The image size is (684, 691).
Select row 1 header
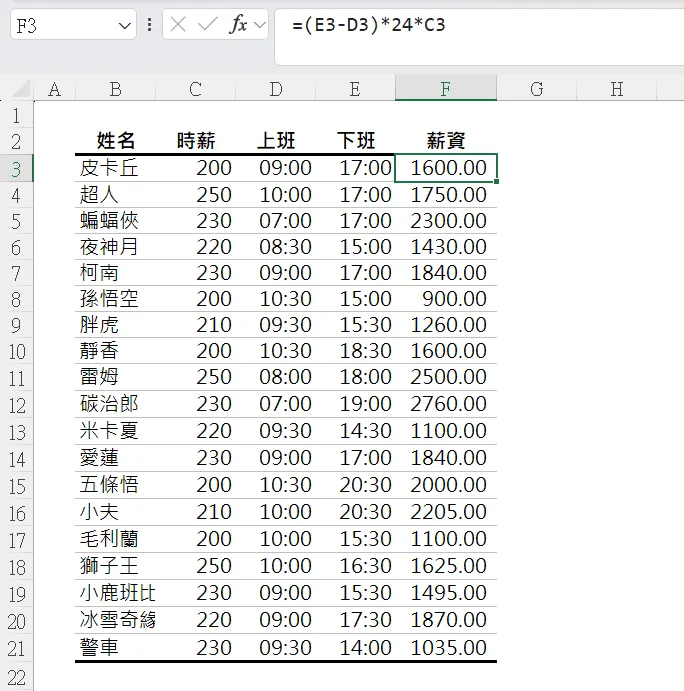(x=17, y=115)
